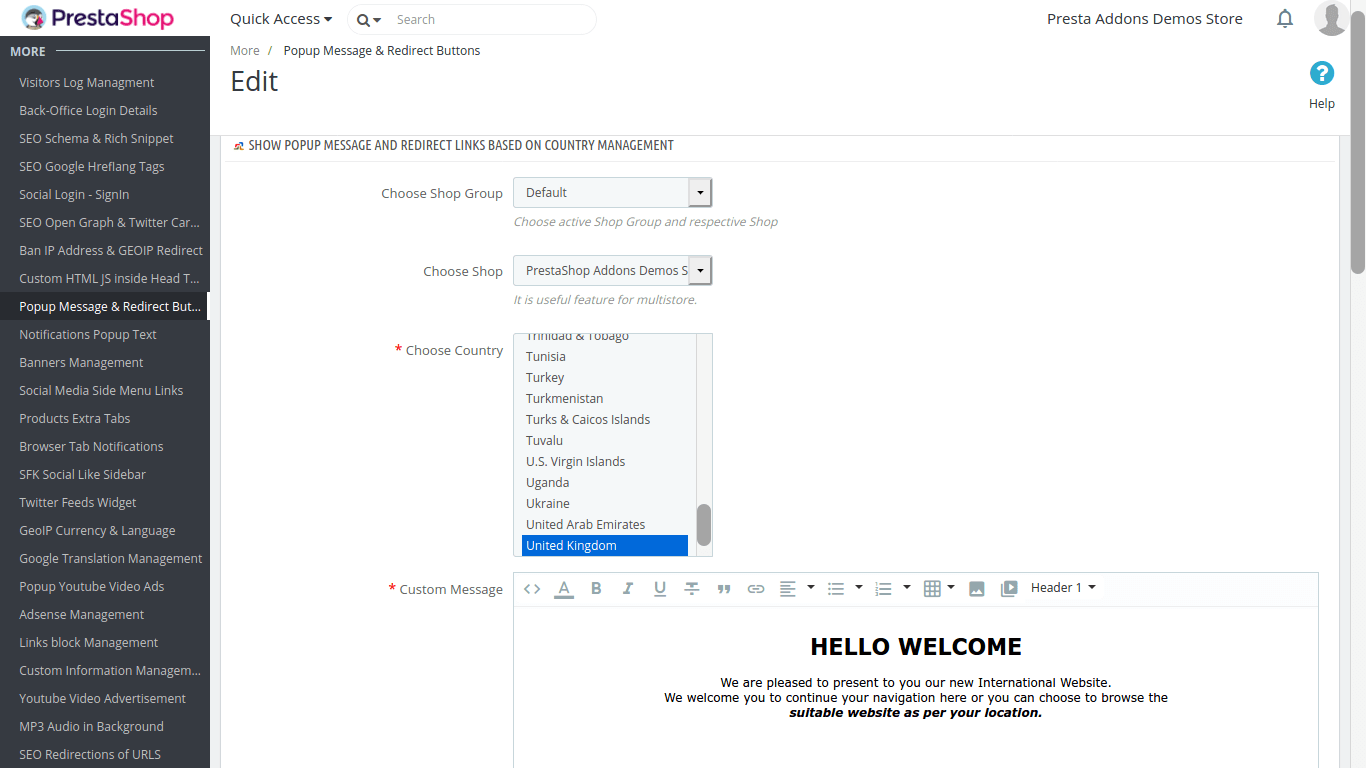Apply strikethrough formatting in the editor

692,589
